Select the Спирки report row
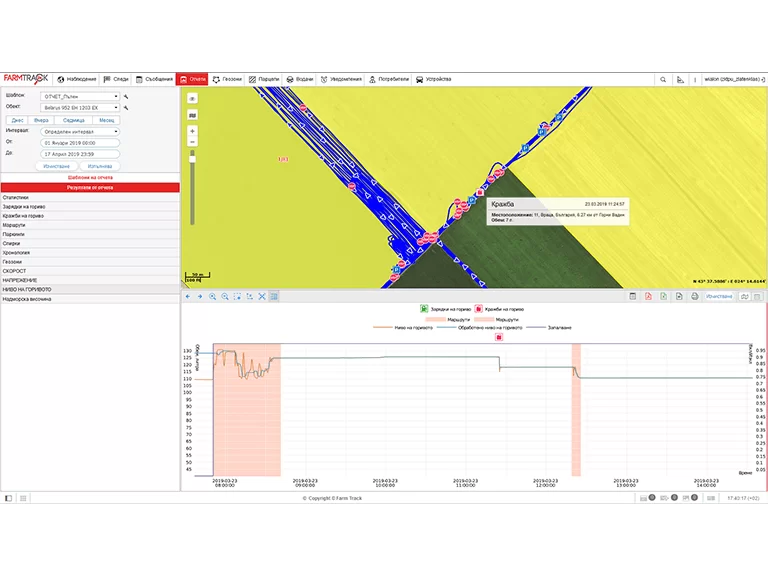 pos(90,243)
